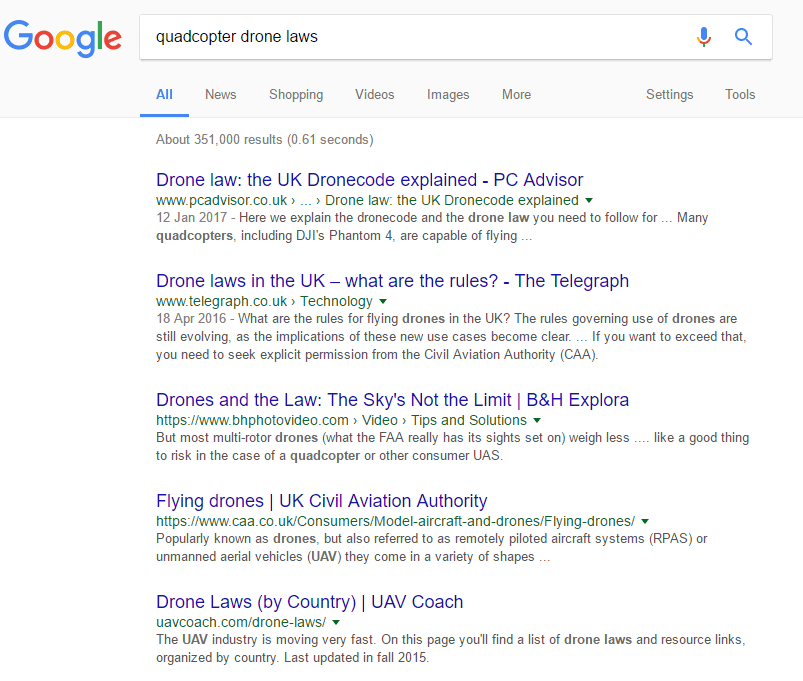Click the caa.co.uk Flying-drones URL text
Viewport: 803px width, 681px height.
(395, 521)
